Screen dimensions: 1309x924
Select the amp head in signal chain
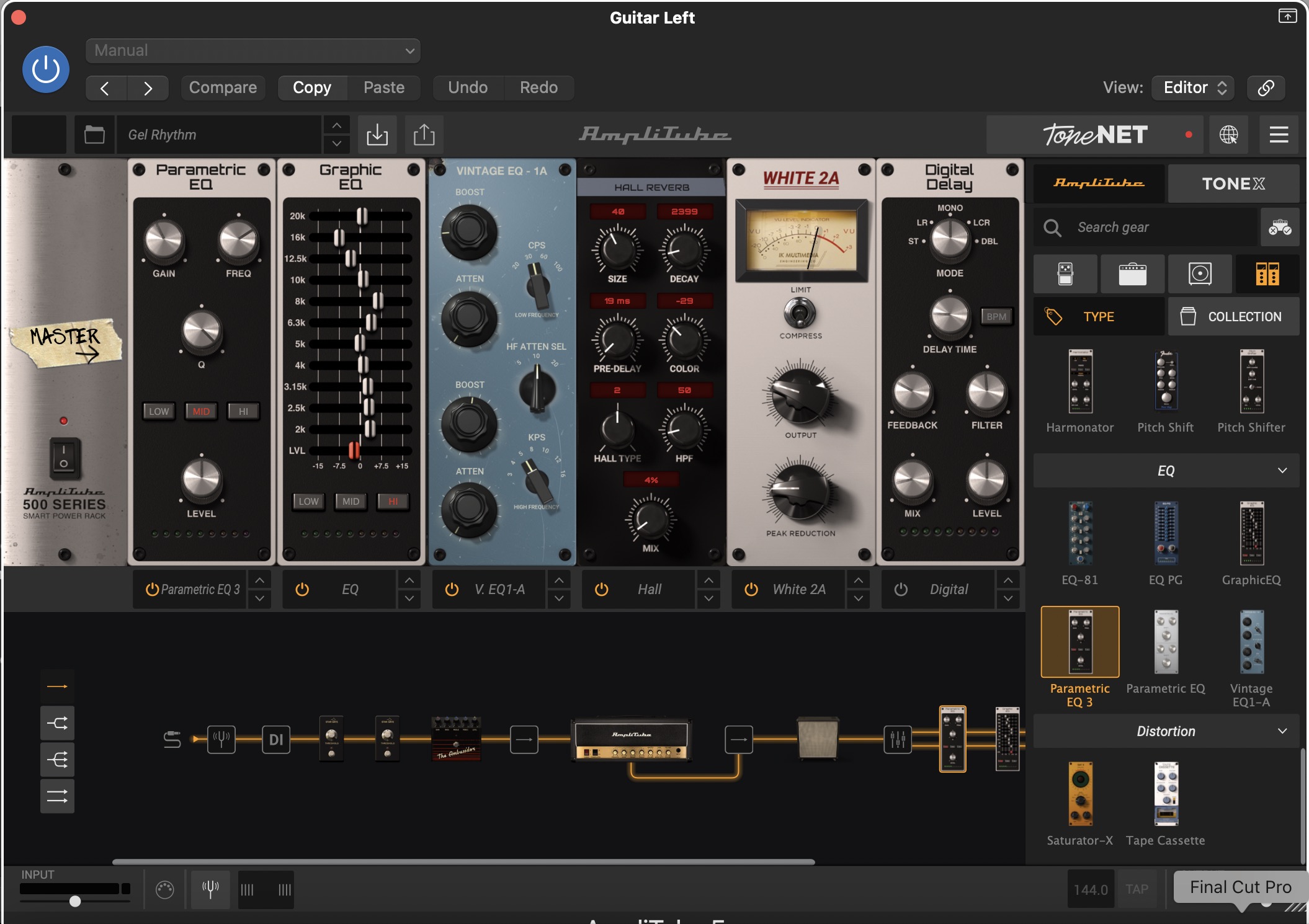click(632, 739)
